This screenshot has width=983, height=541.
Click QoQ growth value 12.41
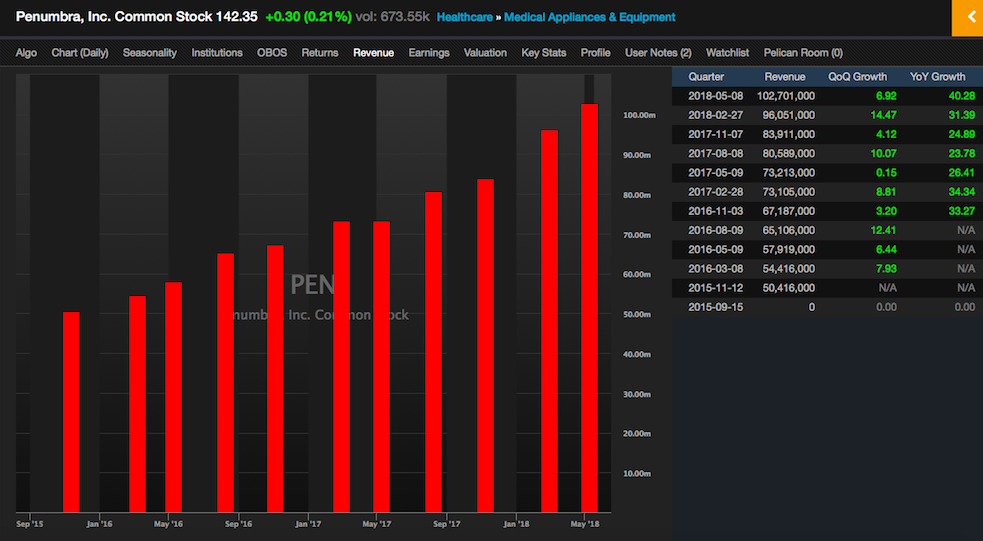883,230
